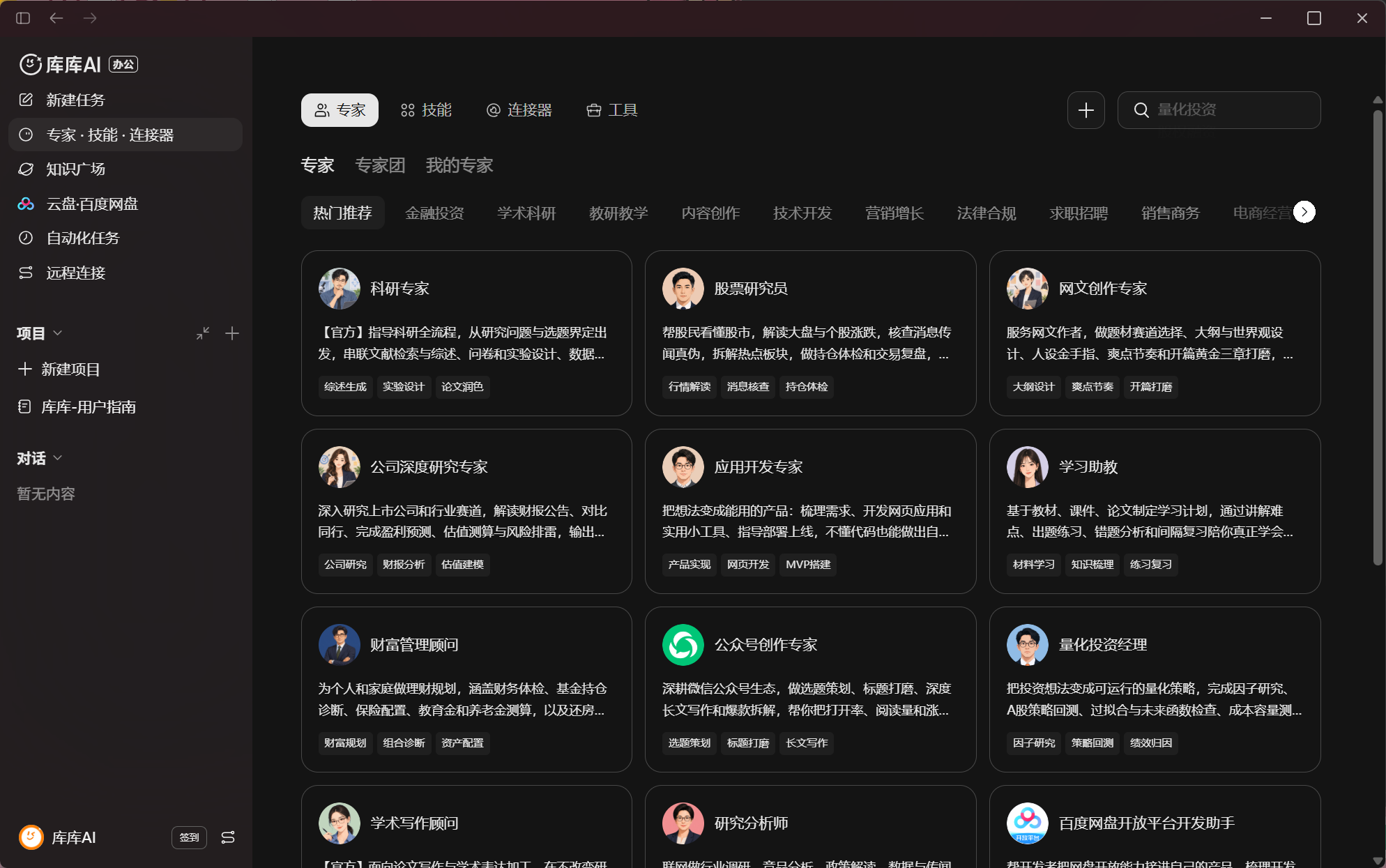The image size is (1386, 868).
Task: Open the 库库AI account avatar
Action: click(31, 837)
